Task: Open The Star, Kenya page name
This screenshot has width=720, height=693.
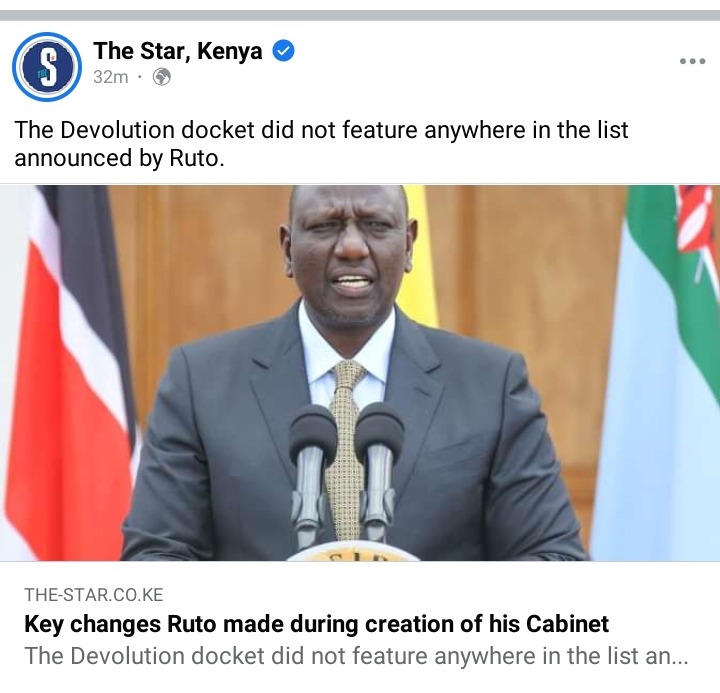Action: coord(178,51)
